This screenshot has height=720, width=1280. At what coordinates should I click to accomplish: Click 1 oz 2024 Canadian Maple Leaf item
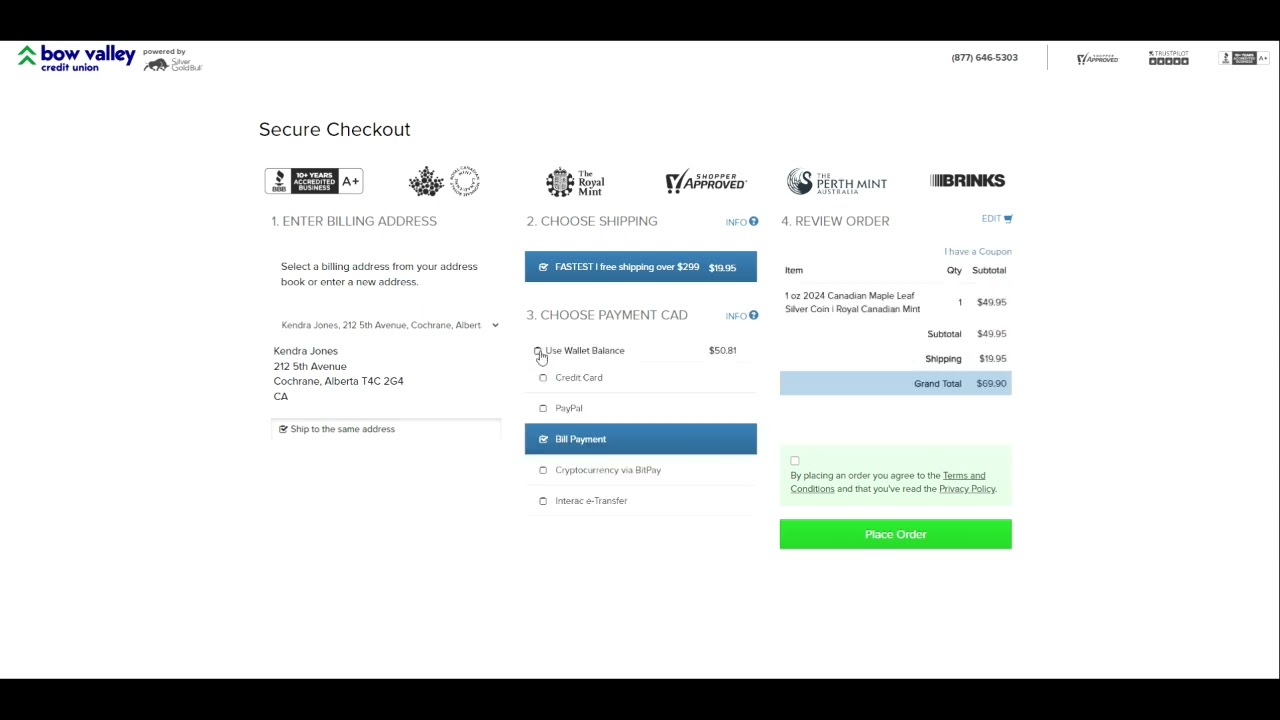point(852,303)
